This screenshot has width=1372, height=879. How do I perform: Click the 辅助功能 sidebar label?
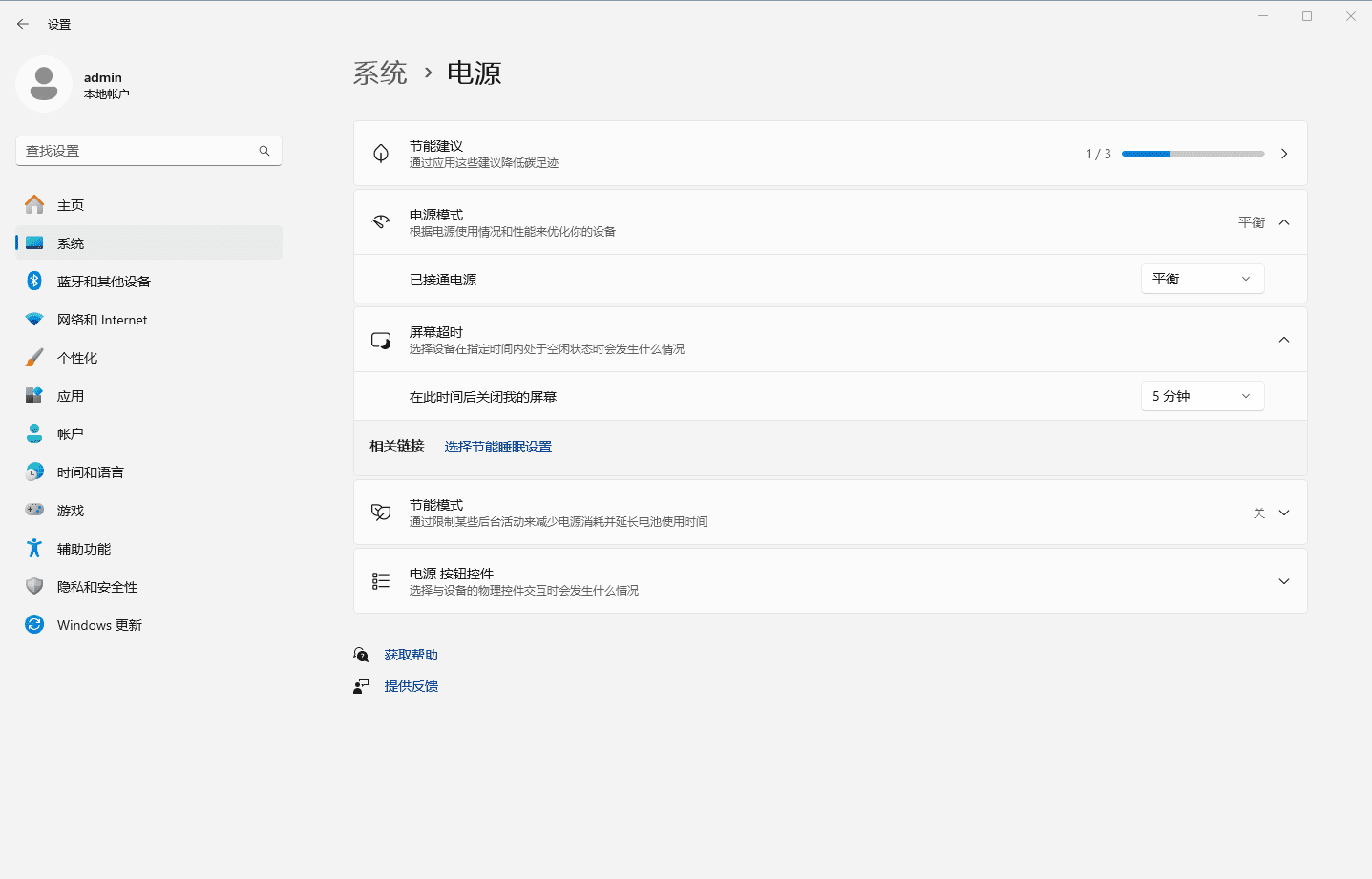point(84,549)
